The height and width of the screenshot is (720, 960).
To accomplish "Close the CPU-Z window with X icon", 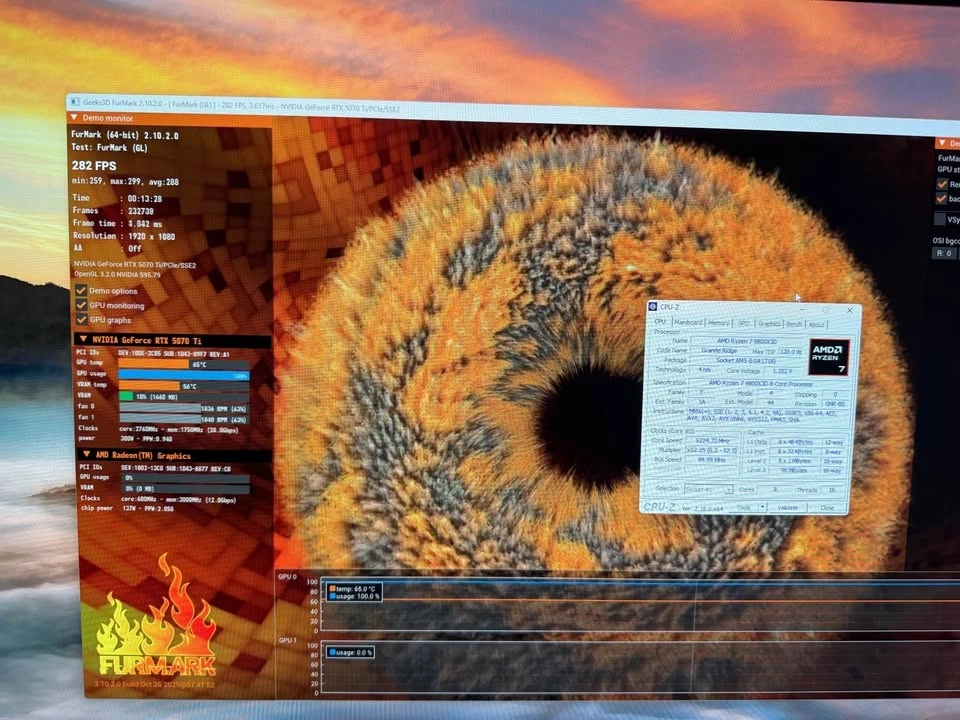I will pos(852,311).
